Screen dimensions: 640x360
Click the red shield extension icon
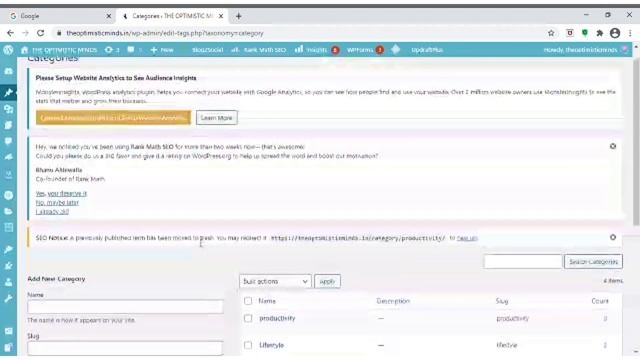coord(570,33)
